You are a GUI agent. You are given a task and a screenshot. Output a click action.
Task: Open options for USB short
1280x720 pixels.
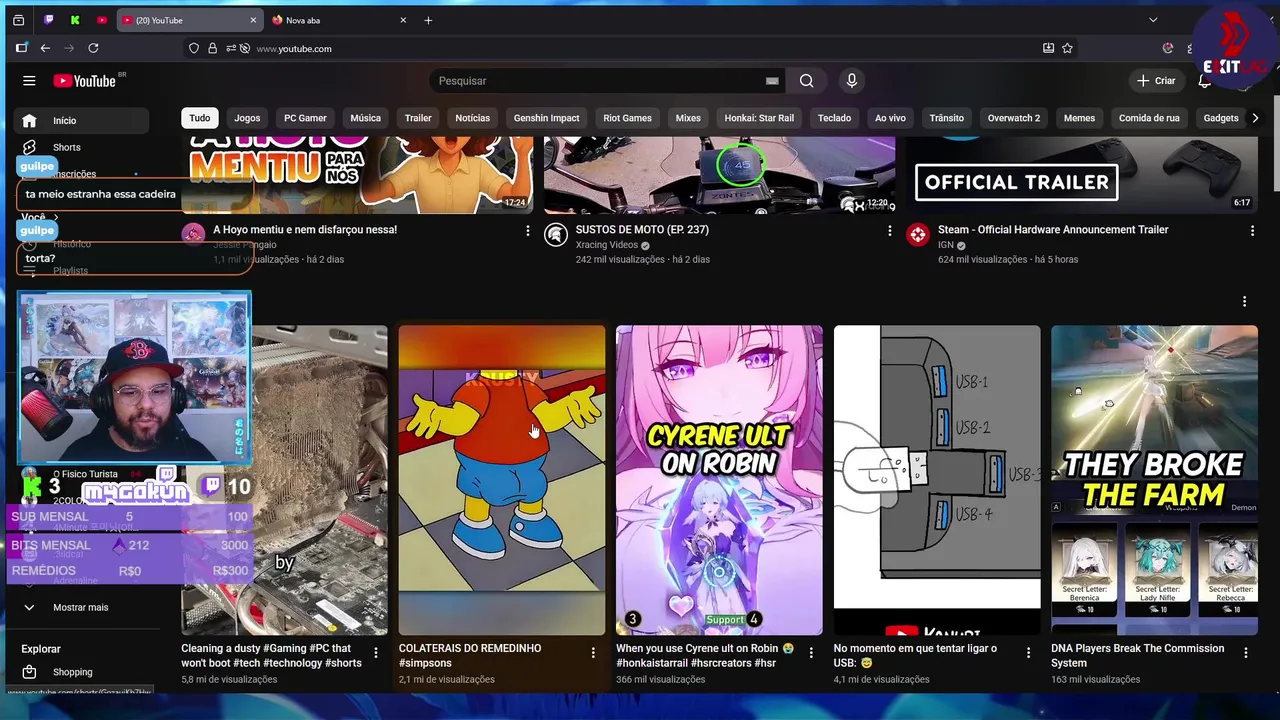pyautogui.click(x=1028, y=653)
